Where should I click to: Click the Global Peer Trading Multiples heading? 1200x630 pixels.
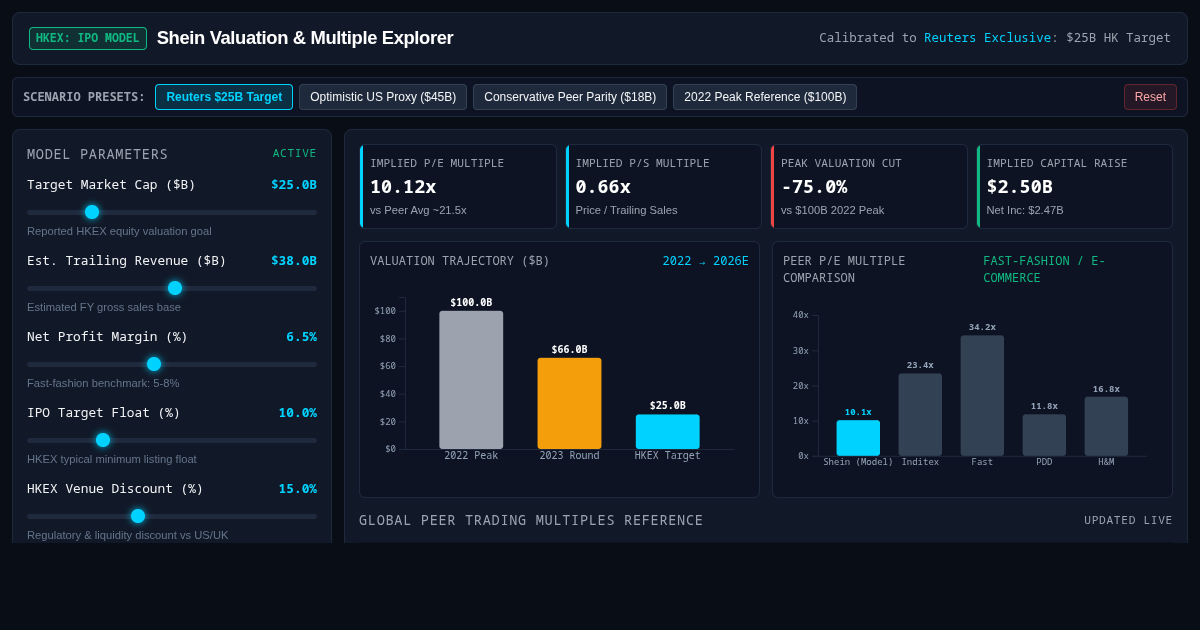coord(531,520)
